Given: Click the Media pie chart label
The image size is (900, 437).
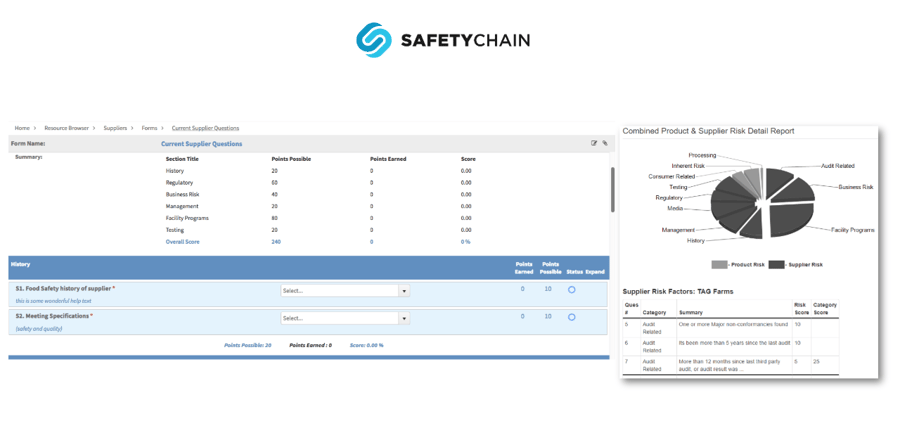Looking at the screenshot, I should click(x=675, y=208).
